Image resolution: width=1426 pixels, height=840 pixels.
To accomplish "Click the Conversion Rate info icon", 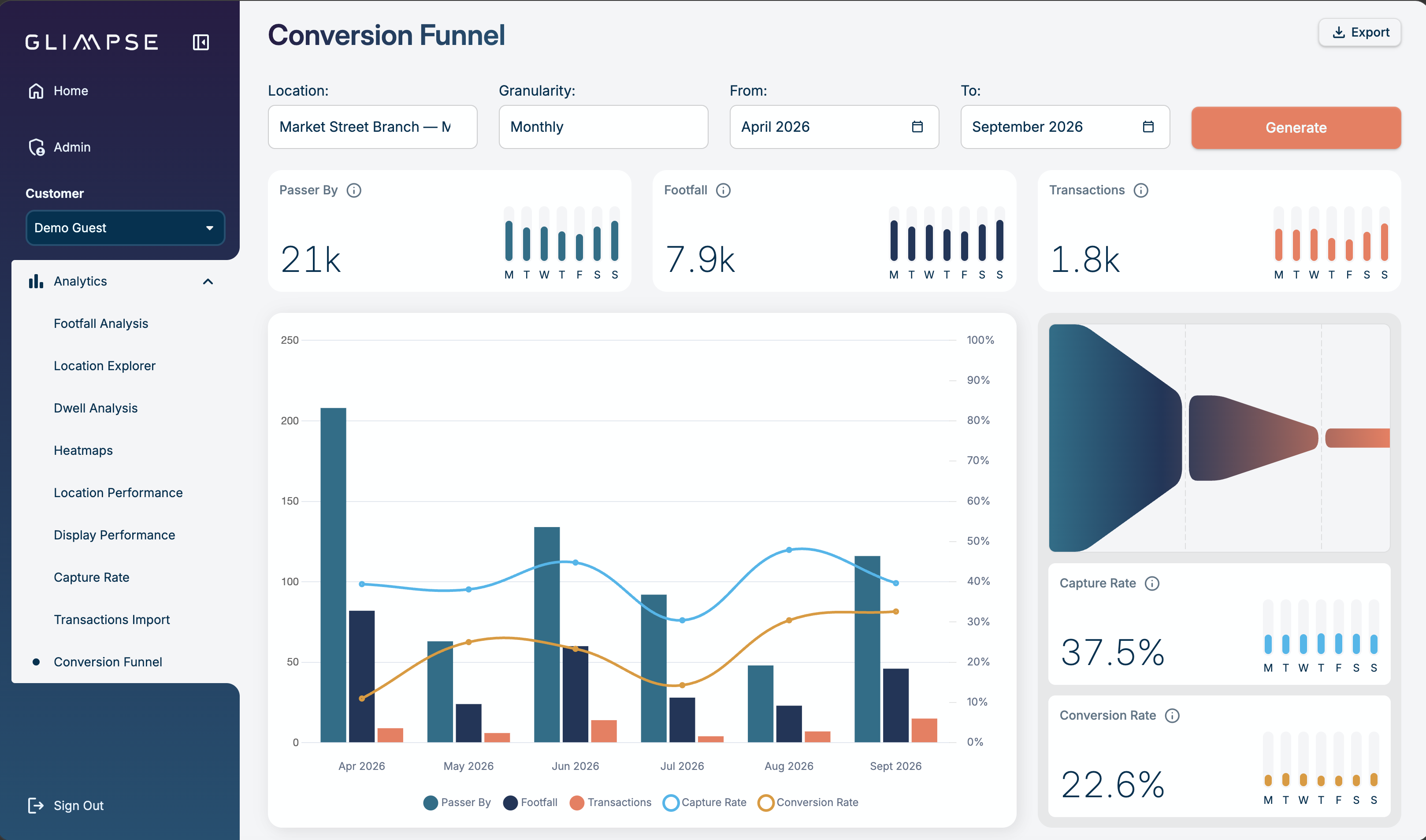I will [1172, 715].
